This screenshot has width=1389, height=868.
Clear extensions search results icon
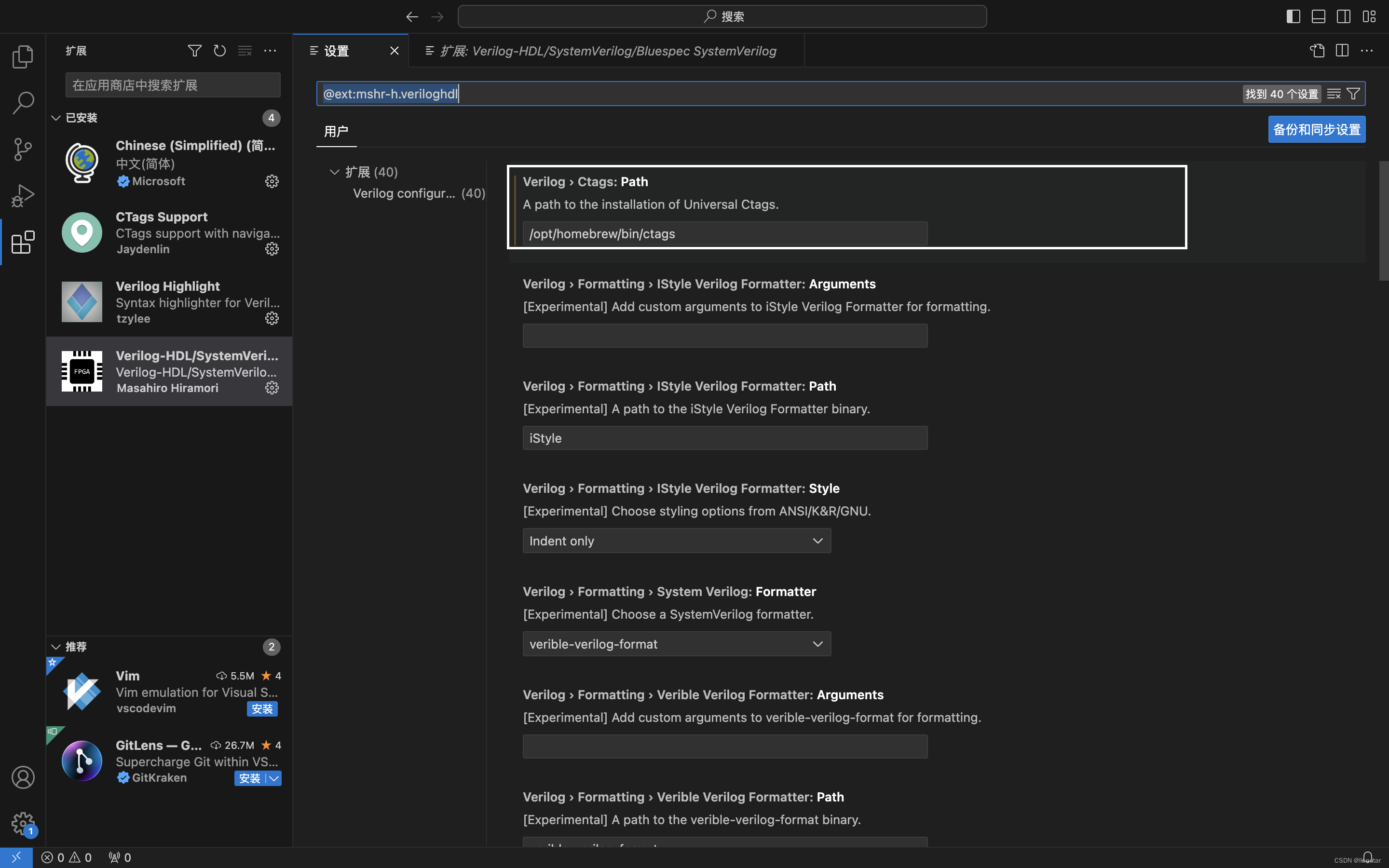pos(245,51)
